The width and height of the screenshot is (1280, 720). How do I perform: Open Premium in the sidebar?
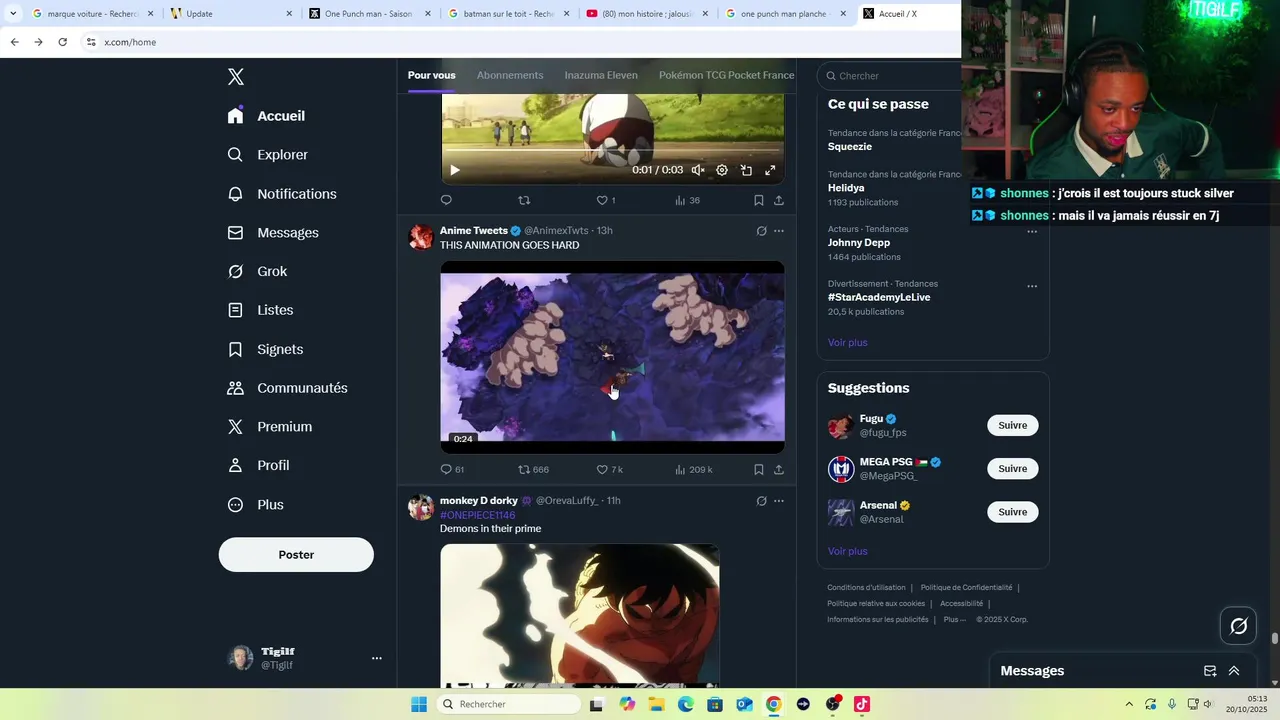pyautogui.click(x=270, y=427)
